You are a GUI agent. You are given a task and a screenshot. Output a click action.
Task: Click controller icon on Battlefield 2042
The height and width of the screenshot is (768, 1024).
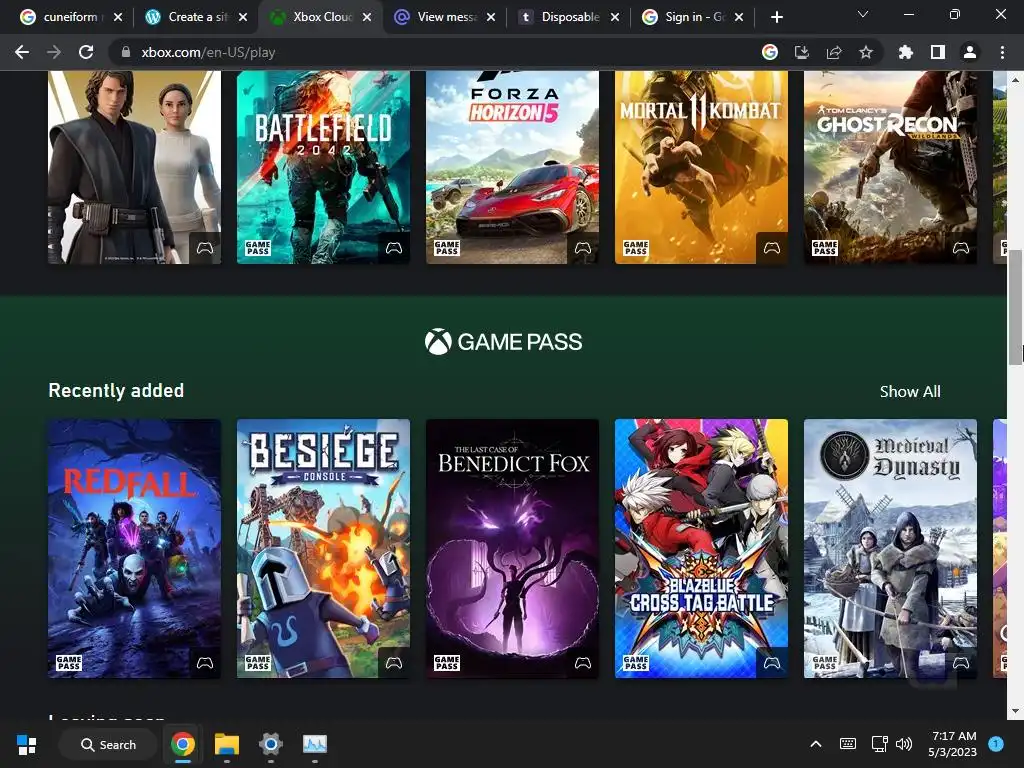(394, 248)
